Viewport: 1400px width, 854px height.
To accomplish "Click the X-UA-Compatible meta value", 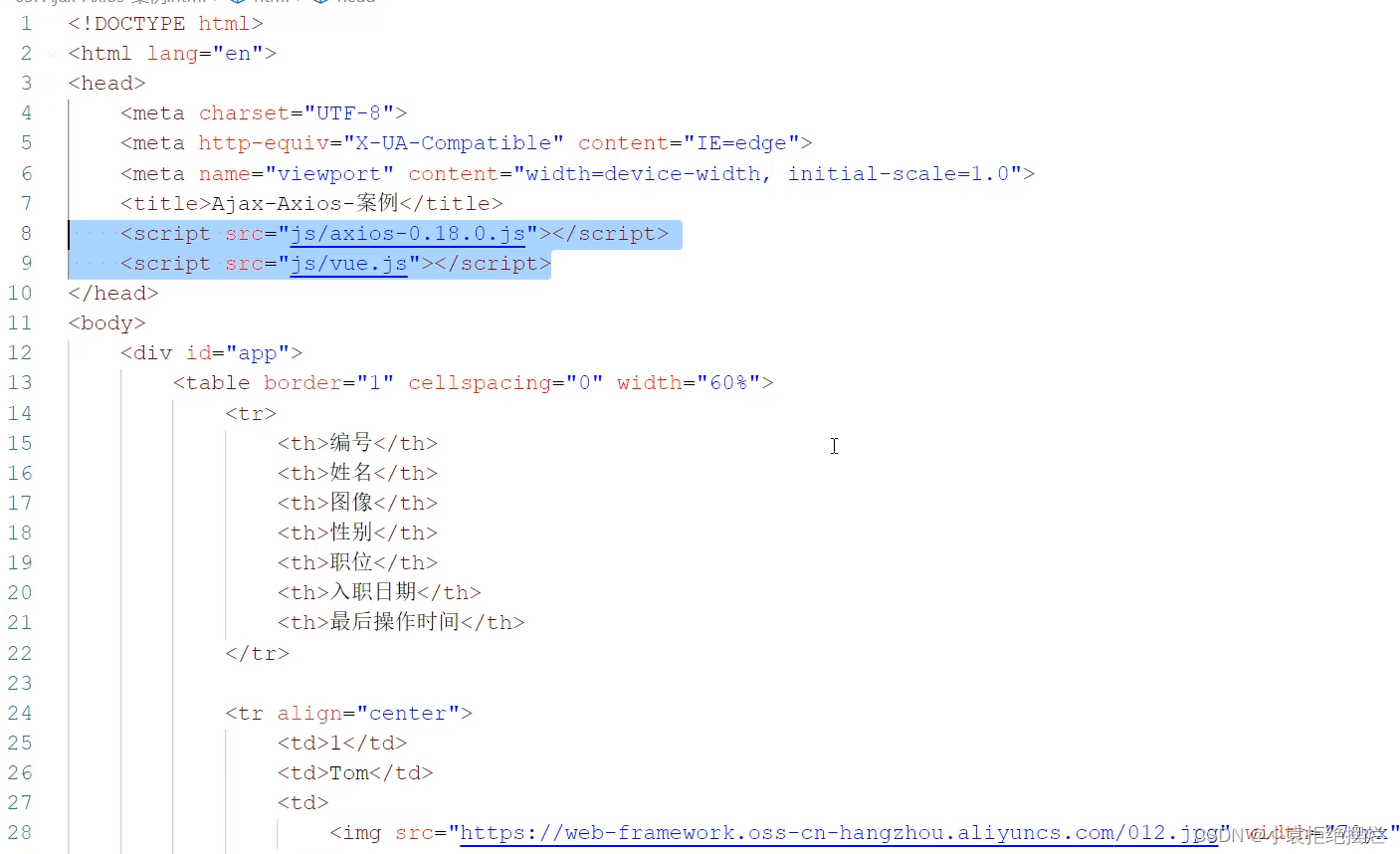I will (x=453, y=143).
